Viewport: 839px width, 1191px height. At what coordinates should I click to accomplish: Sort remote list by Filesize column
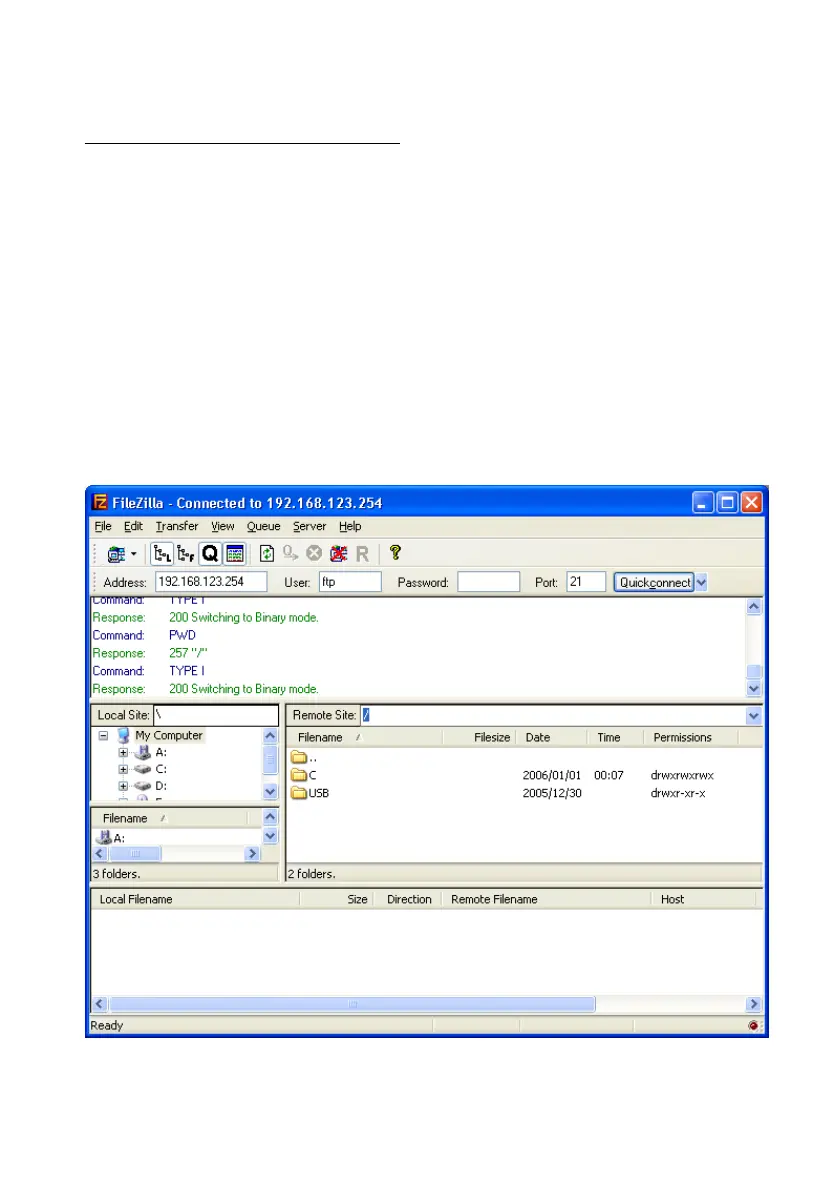(480, 738)
